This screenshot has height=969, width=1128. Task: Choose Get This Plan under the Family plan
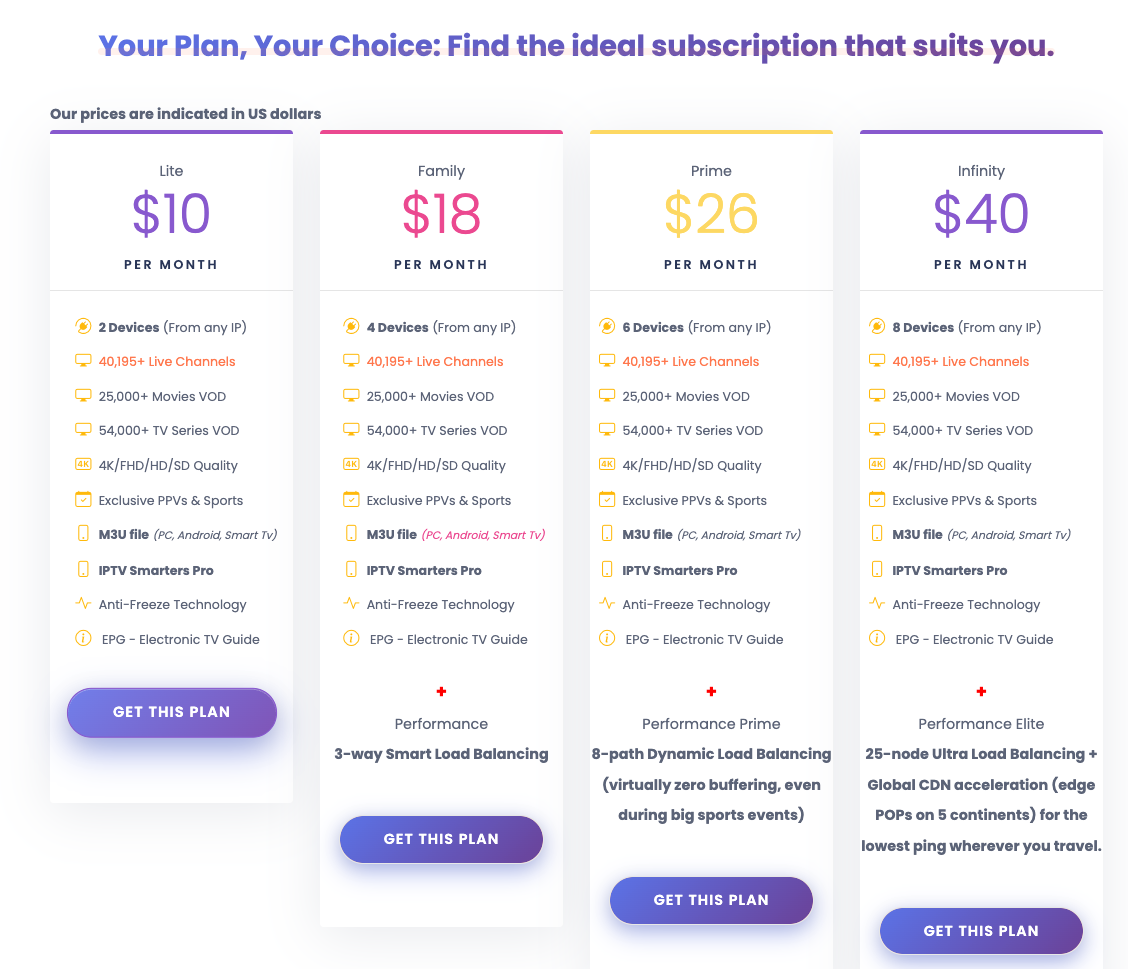(x=441, y=839)
